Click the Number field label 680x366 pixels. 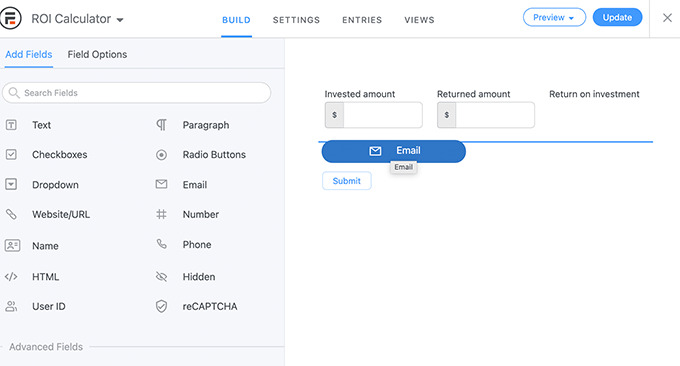click(x=200, y=214)
